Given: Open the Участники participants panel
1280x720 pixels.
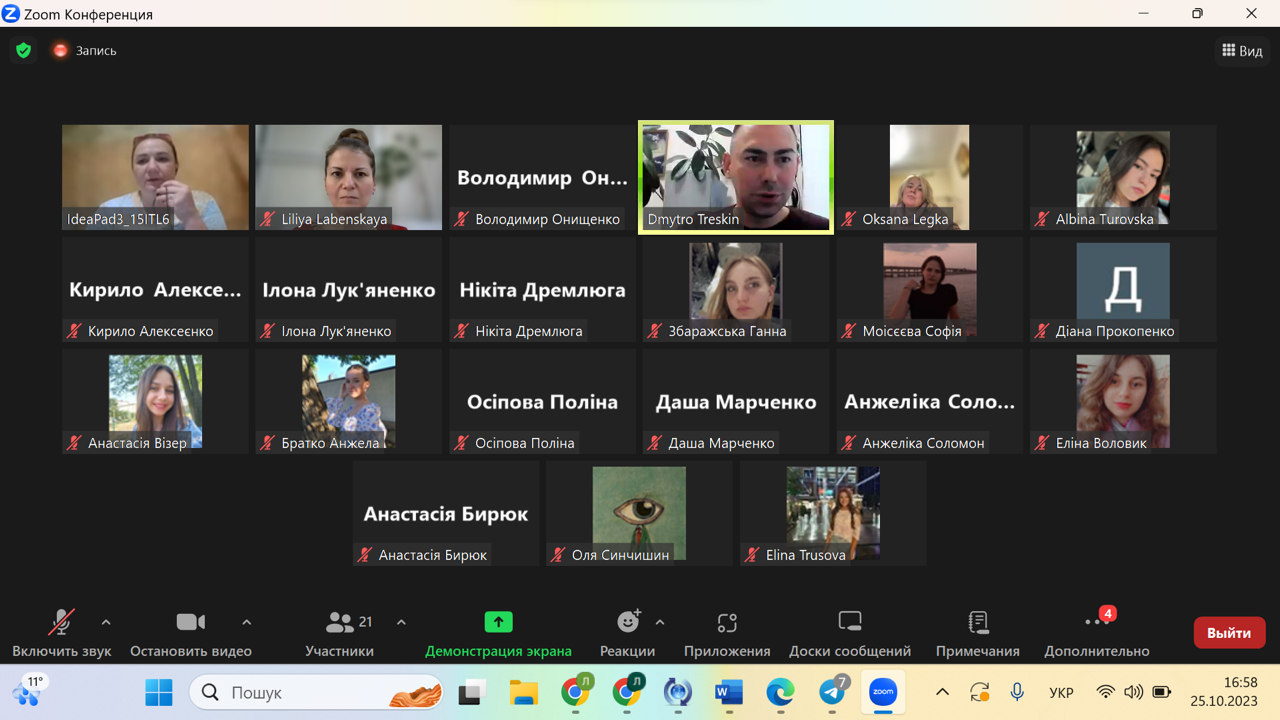Looking at the screenshot, I should click(x=340, y=634).
